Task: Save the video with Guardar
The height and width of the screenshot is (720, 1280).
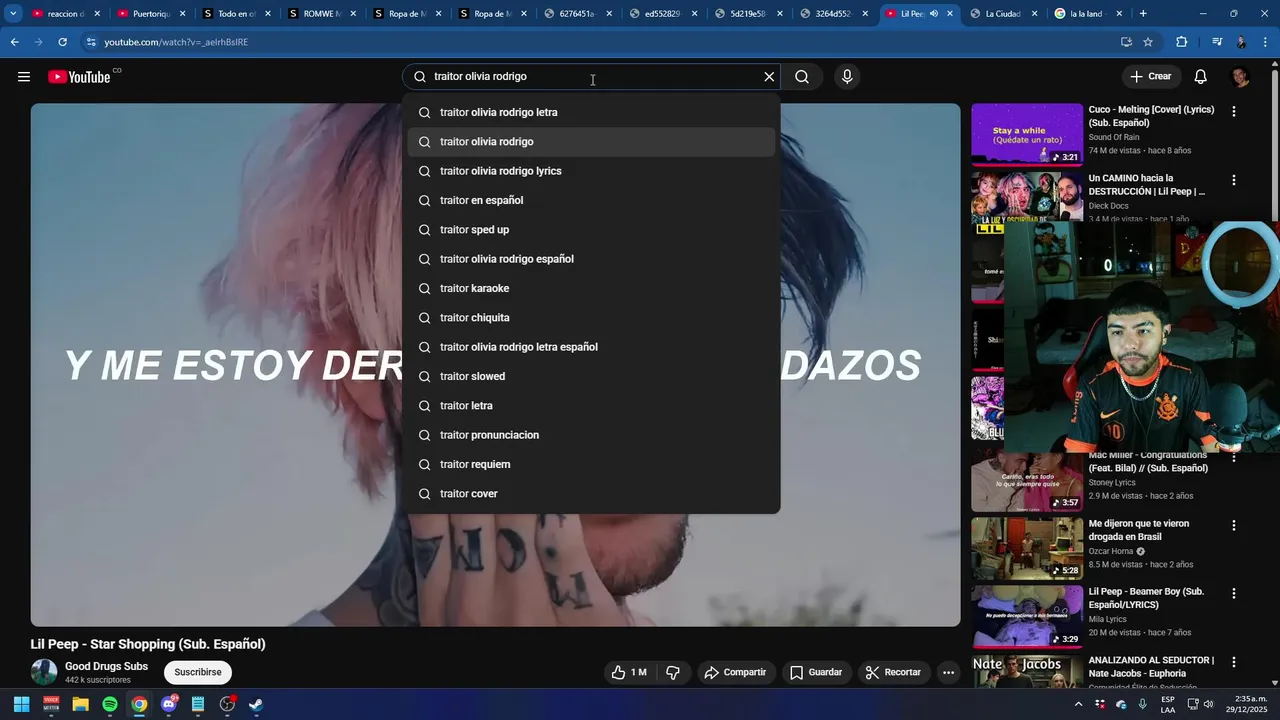Action: tap(816, 672)
